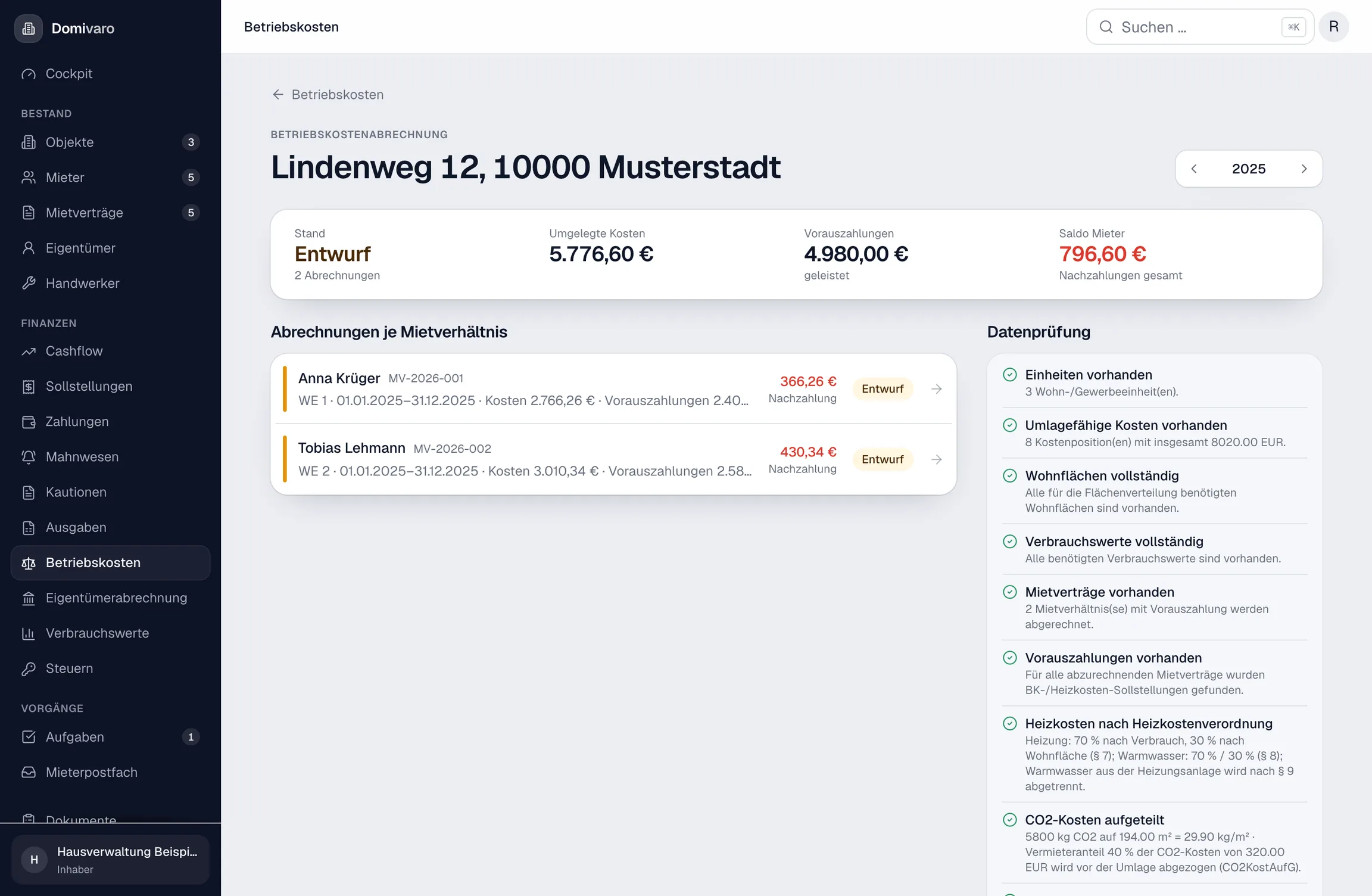Go to Objekte in sidebar
Viewport: 1372px width, 896px height.
110,142
